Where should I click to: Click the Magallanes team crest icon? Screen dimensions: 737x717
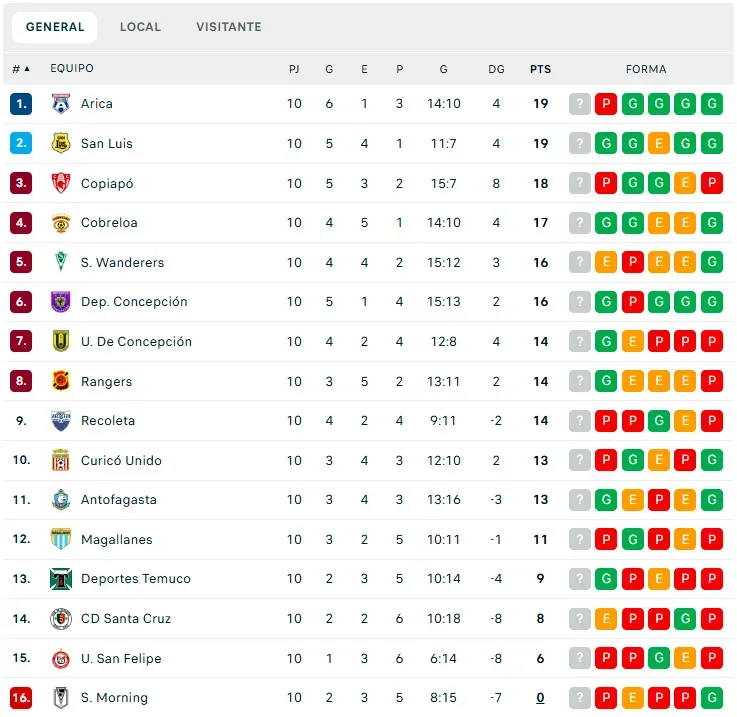(x=61, y=539)
